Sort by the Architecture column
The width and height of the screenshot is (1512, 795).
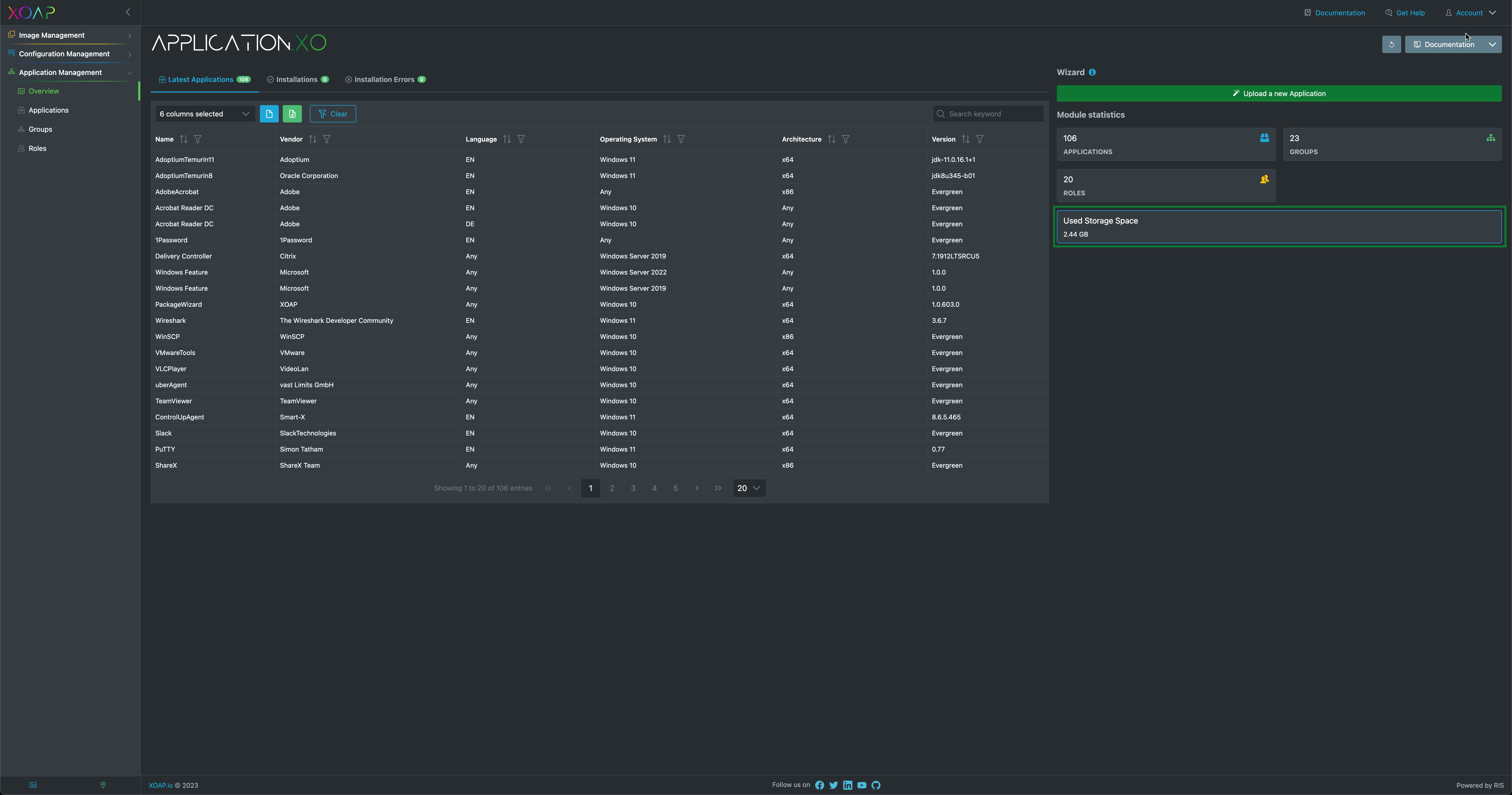(832, 139)
